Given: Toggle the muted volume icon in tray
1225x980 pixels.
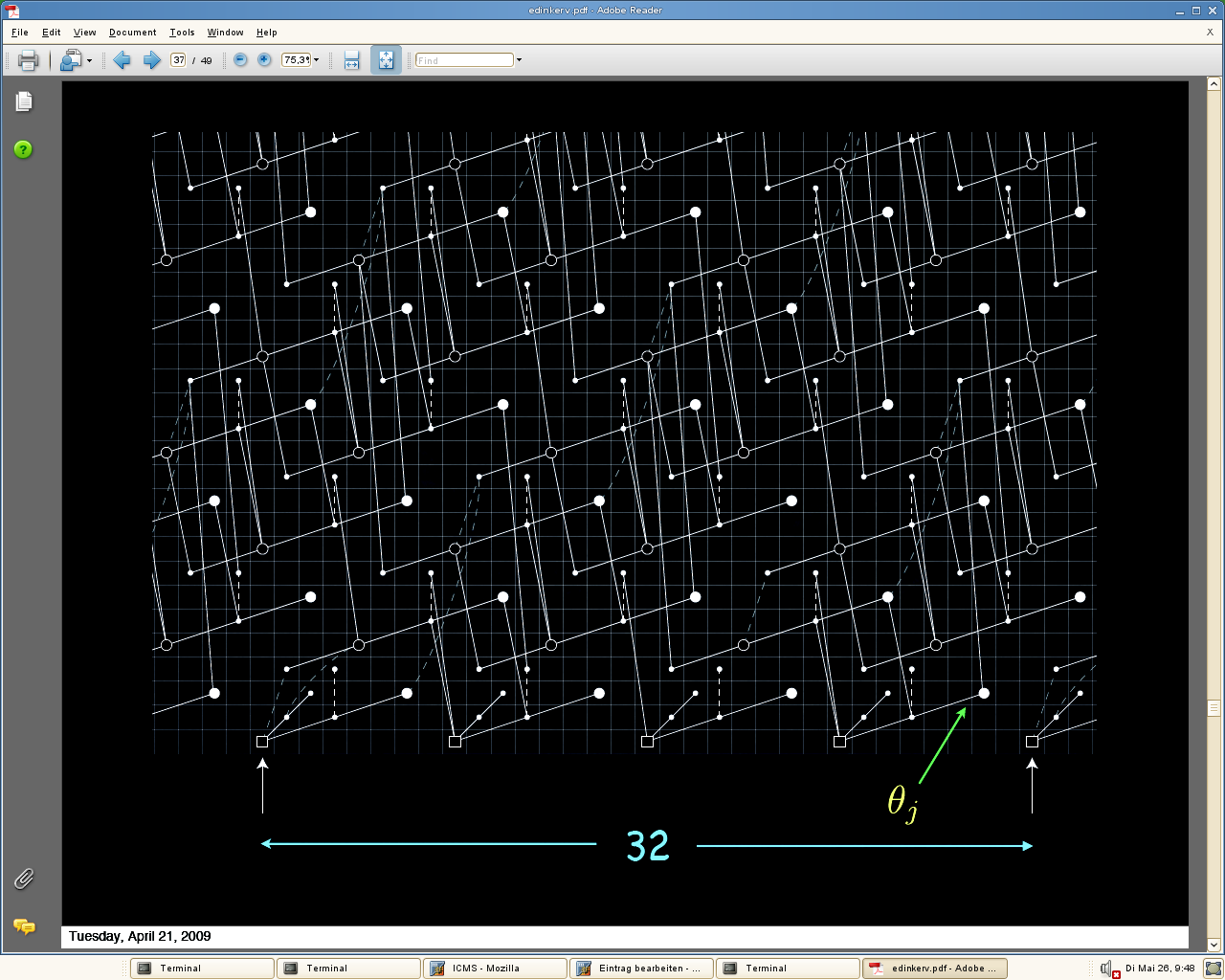Looking at the screenshot, I should [1109, 969].
